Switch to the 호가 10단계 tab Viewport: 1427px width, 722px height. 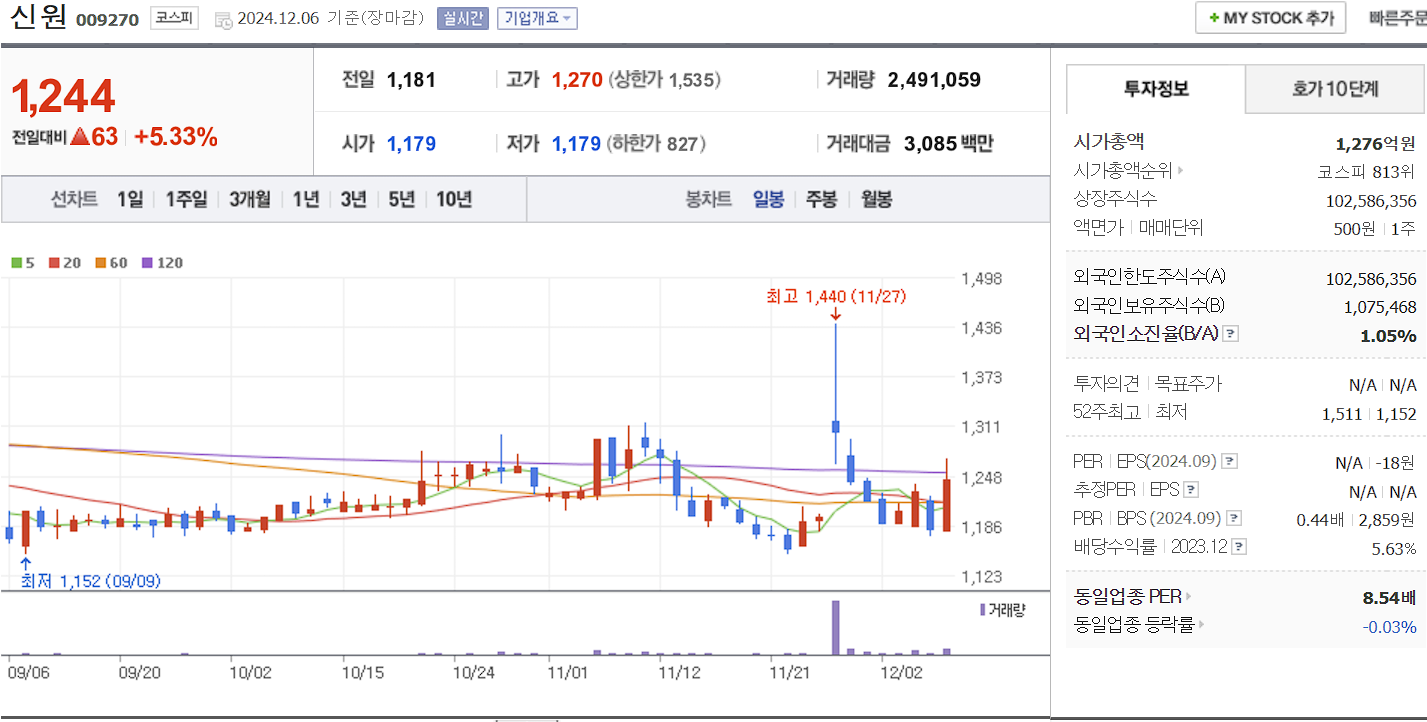(1335, 89)
